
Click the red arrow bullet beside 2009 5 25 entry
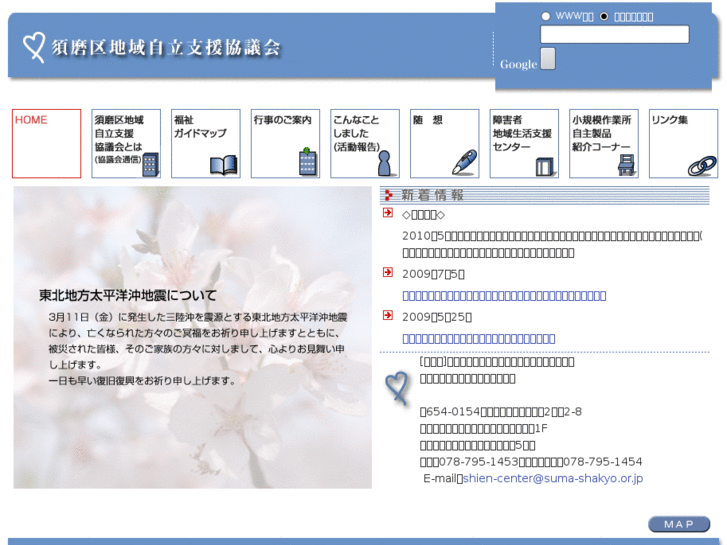388,315
